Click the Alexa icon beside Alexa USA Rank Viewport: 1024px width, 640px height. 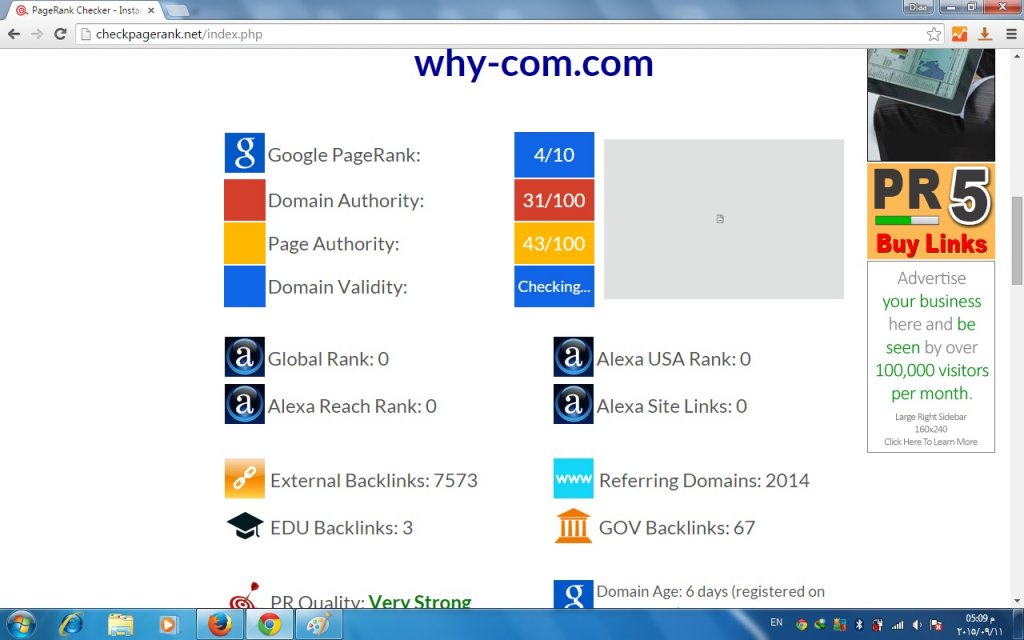(x=573, y=357)
